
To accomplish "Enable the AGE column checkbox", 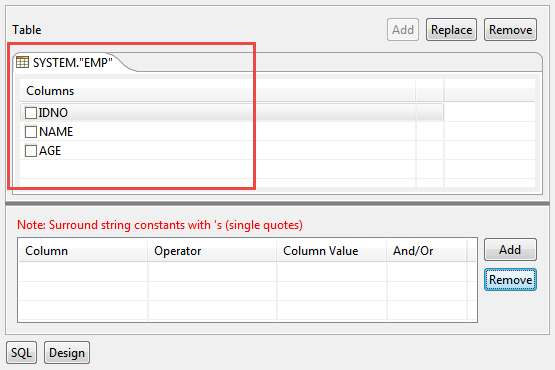I will tap(31, 151).
